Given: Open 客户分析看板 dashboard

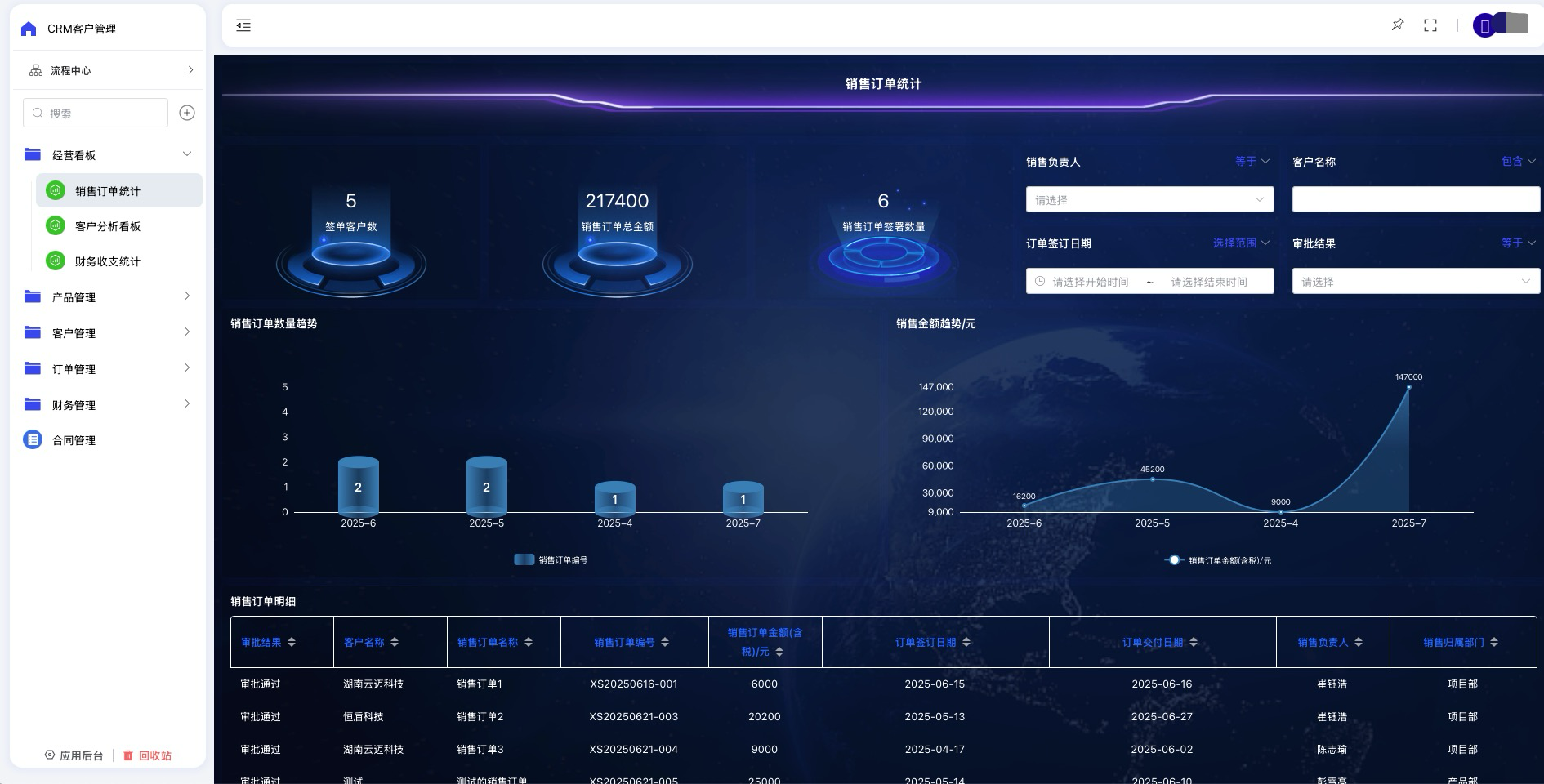Looking at the screenshot, I should 119,225.
